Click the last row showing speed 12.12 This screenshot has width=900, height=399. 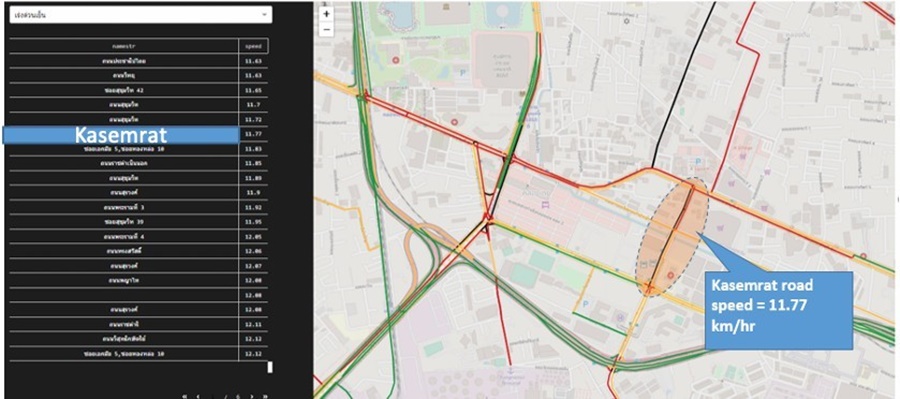pos(138,354)
